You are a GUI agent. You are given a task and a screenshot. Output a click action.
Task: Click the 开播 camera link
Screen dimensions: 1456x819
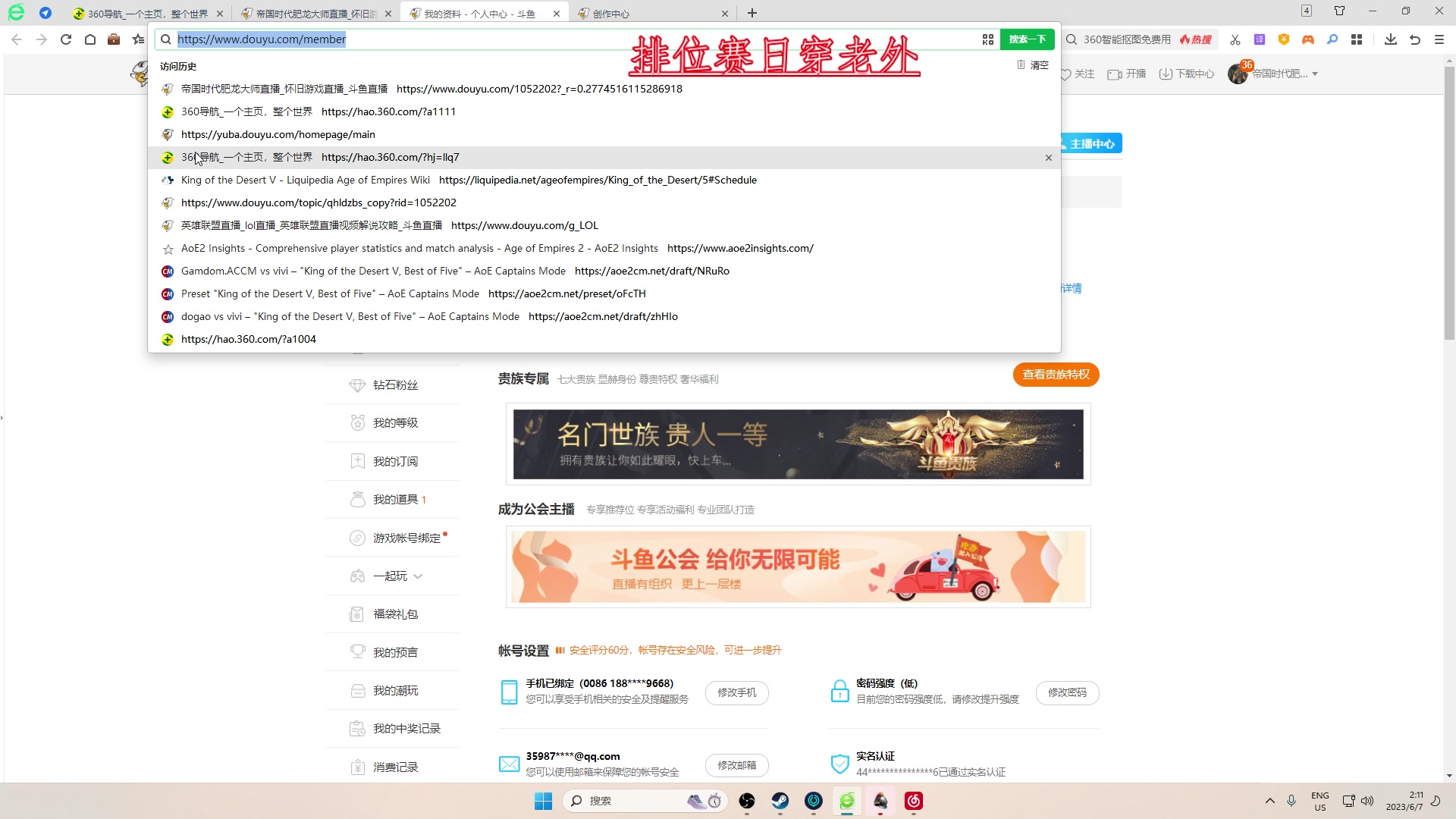tap(1127, 74)
